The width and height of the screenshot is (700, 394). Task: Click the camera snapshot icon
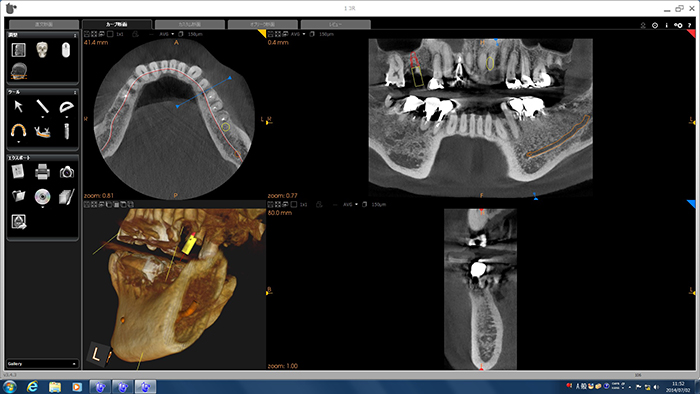[x=67, y=172]
